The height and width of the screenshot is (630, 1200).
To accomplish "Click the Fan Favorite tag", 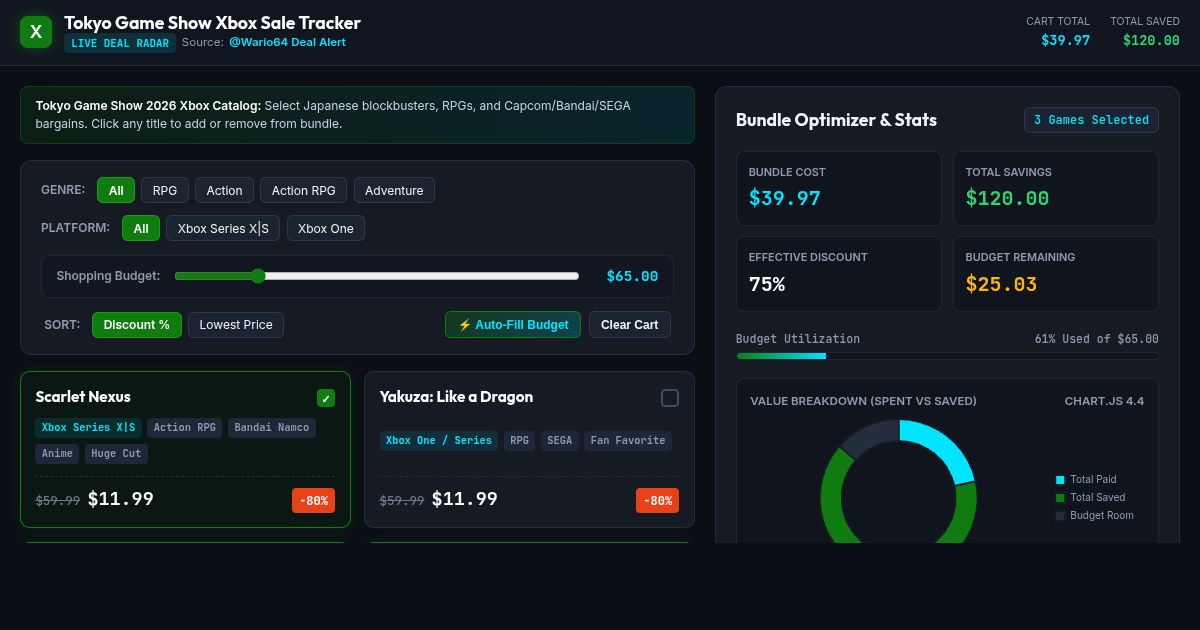I will tap(628, 441).
